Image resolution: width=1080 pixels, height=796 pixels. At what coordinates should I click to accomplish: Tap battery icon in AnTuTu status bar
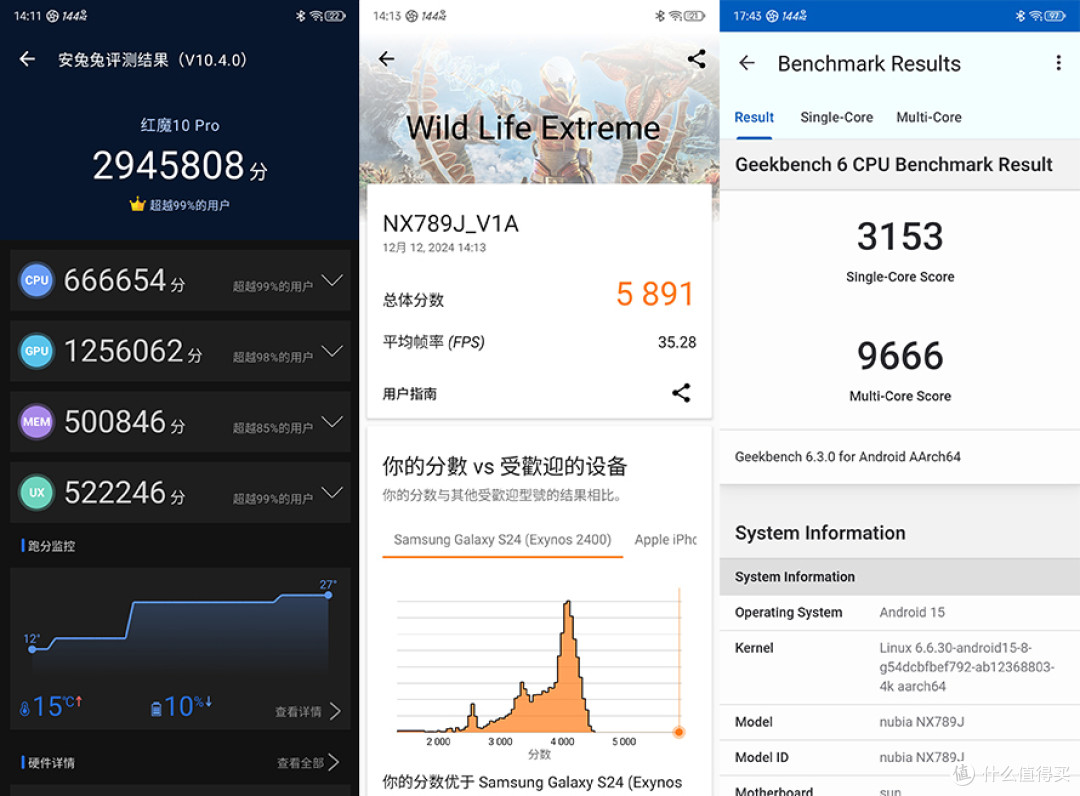point(335,16)
